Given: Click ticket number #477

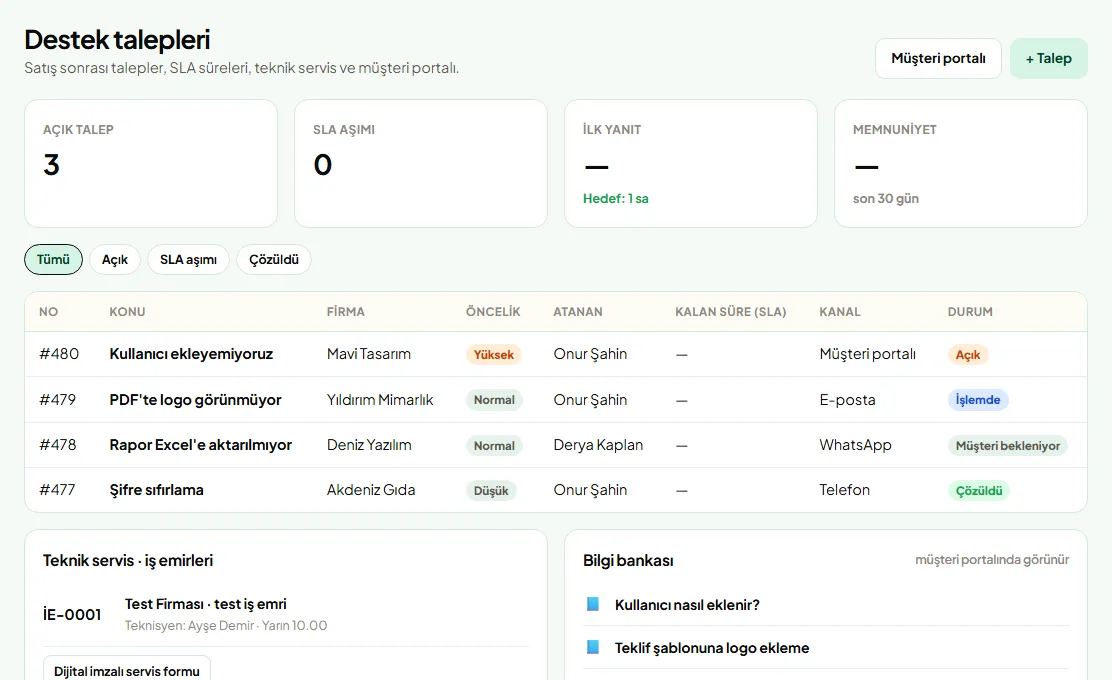Looking at the screenshot, I should [57, 490].
